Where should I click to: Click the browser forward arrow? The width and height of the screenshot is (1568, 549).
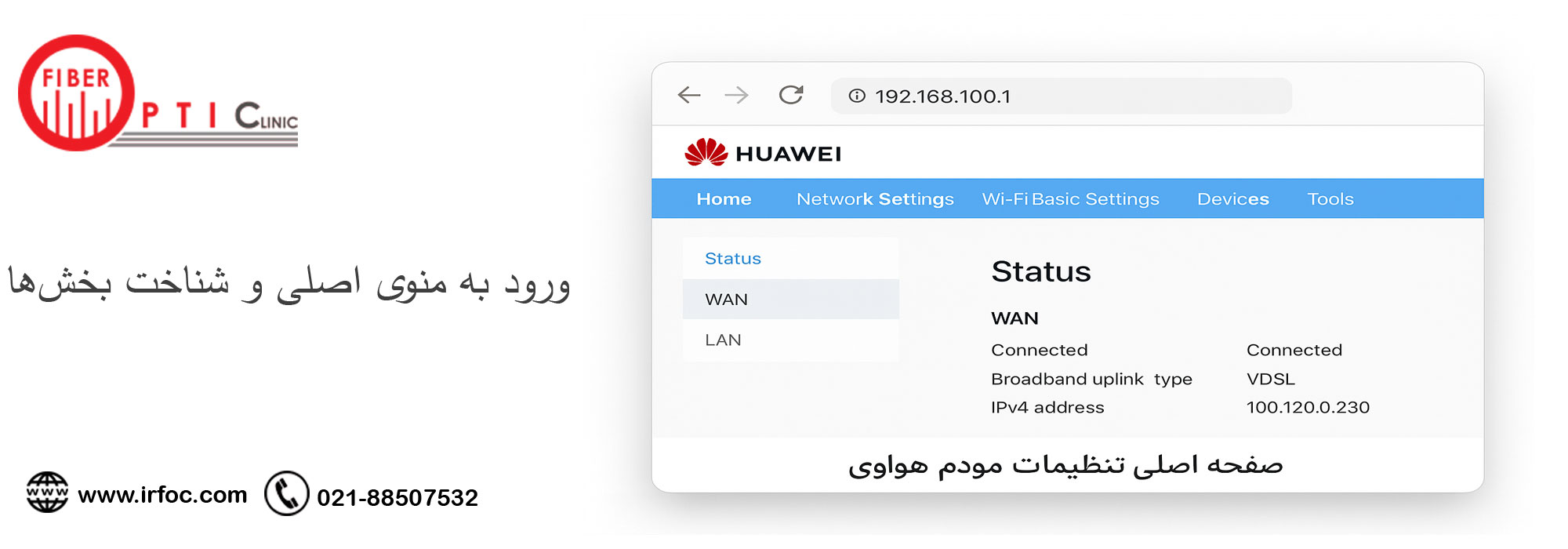(736, 96)
